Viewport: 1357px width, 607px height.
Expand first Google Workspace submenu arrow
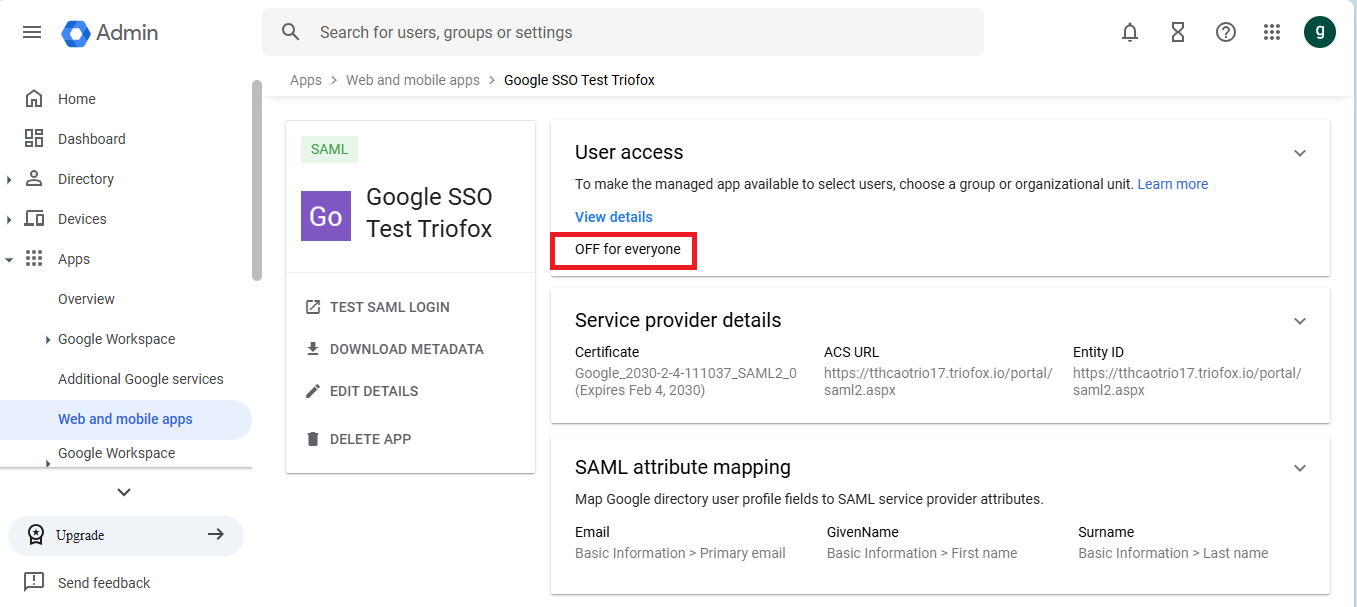click(x=47, y=340)
